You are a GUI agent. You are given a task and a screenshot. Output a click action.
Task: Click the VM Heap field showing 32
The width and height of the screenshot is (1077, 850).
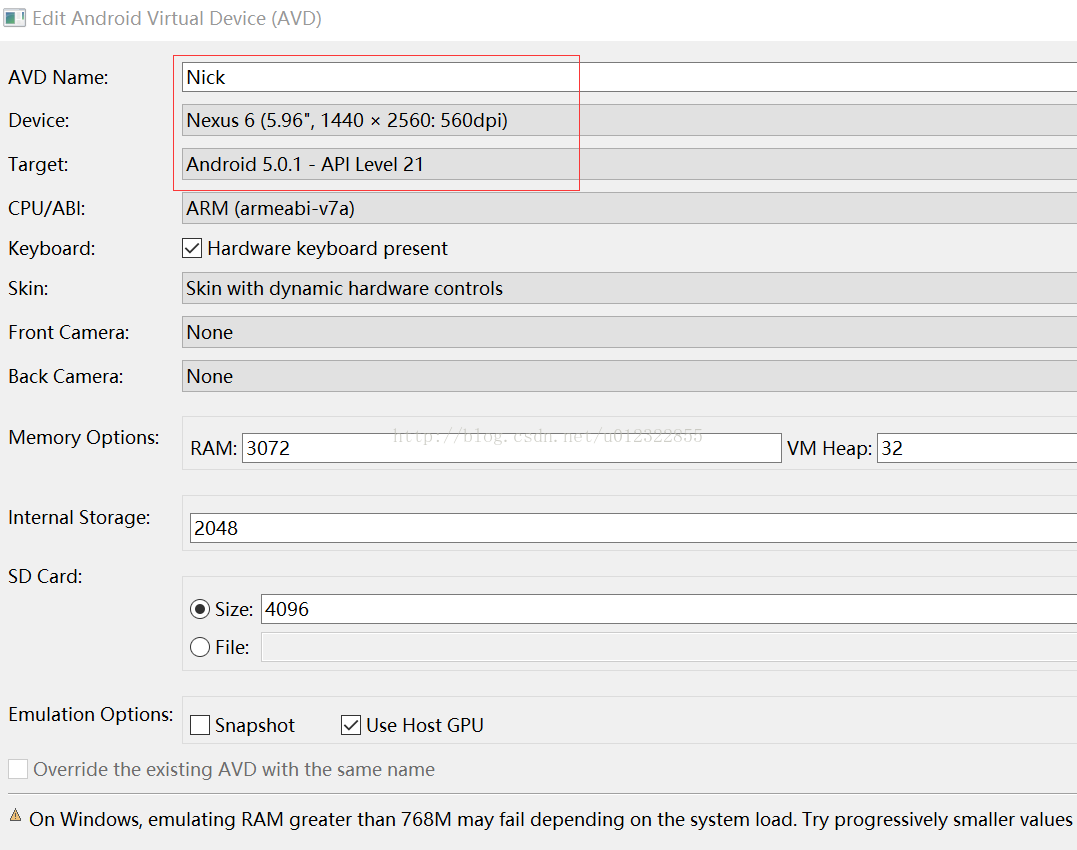tap(977, 448)
